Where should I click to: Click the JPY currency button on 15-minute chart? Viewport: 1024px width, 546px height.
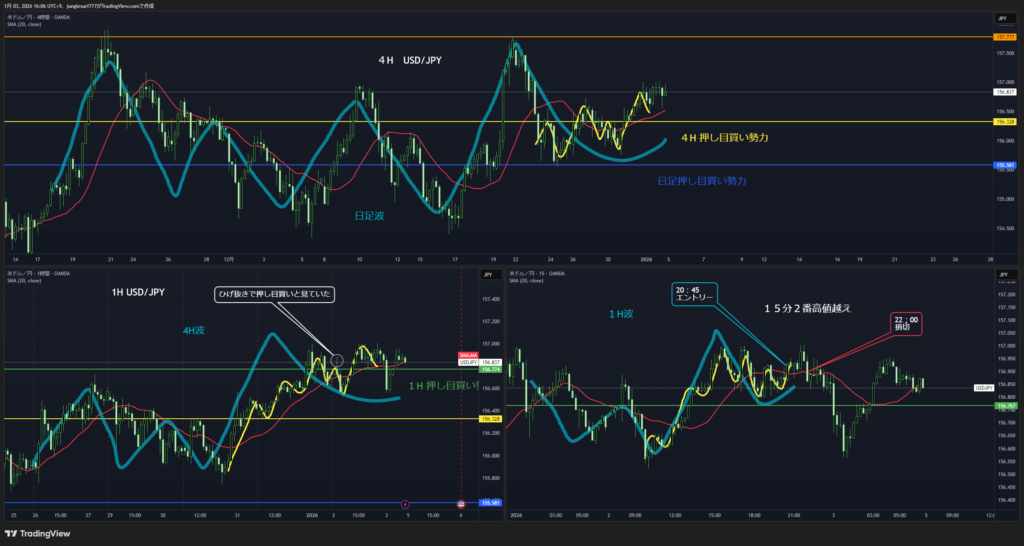(1001, 273)
